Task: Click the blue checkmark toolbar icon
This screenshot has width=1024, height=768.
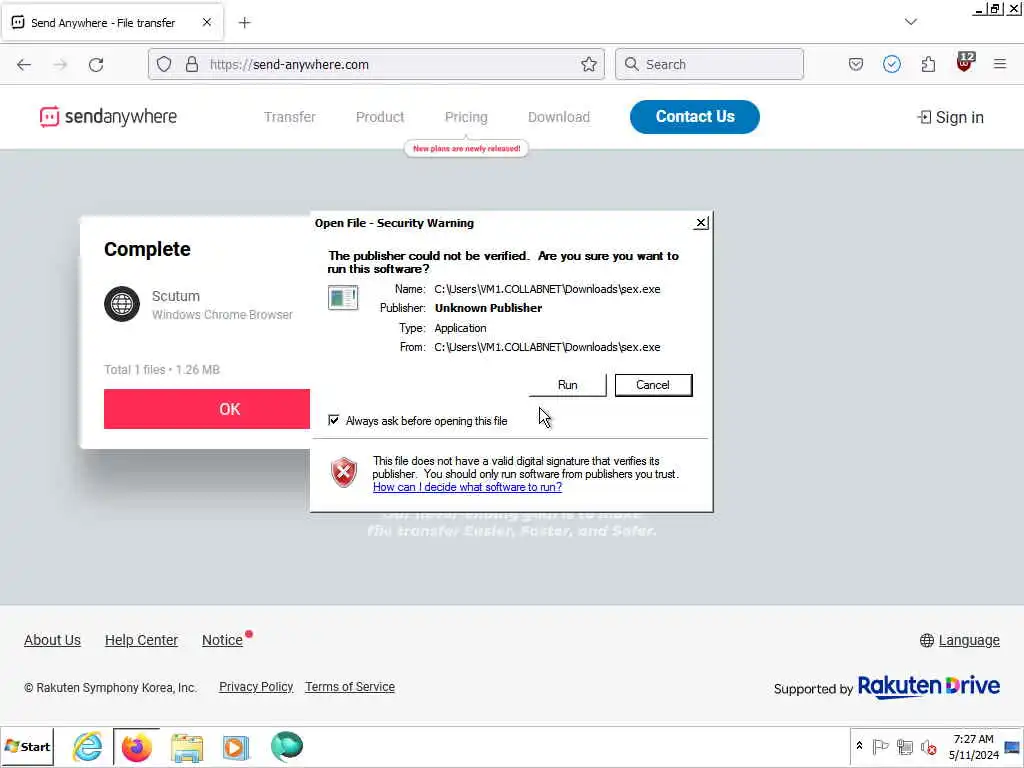Action: coord(891,64)
